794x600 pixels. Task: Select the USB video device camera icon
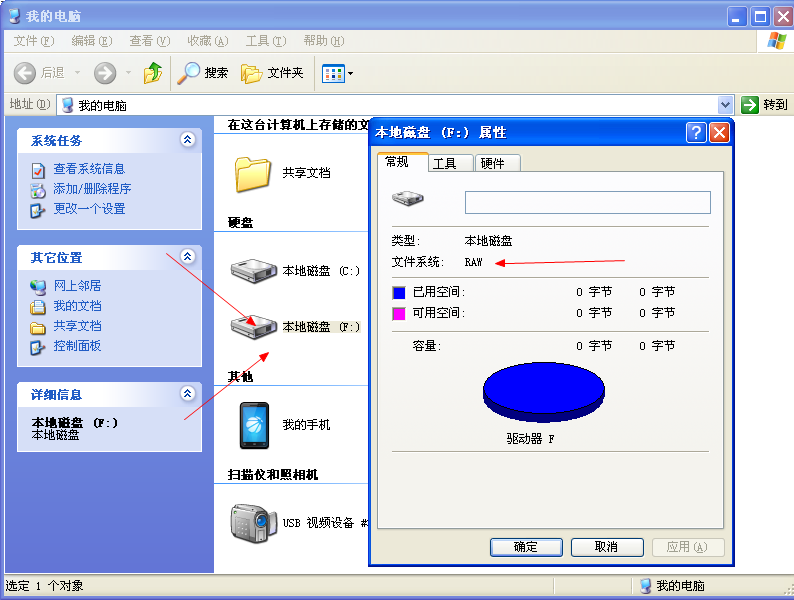pyautogui.click(x=254, y=523)
